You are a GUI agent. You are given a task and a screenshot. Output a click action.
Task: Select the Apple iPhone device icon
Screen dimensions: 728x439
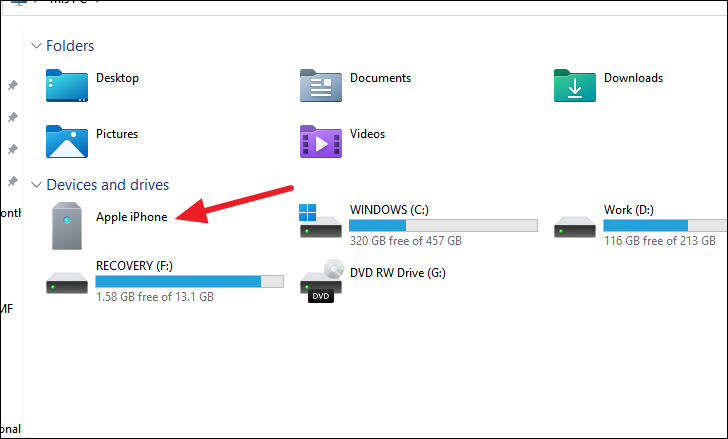67,226
